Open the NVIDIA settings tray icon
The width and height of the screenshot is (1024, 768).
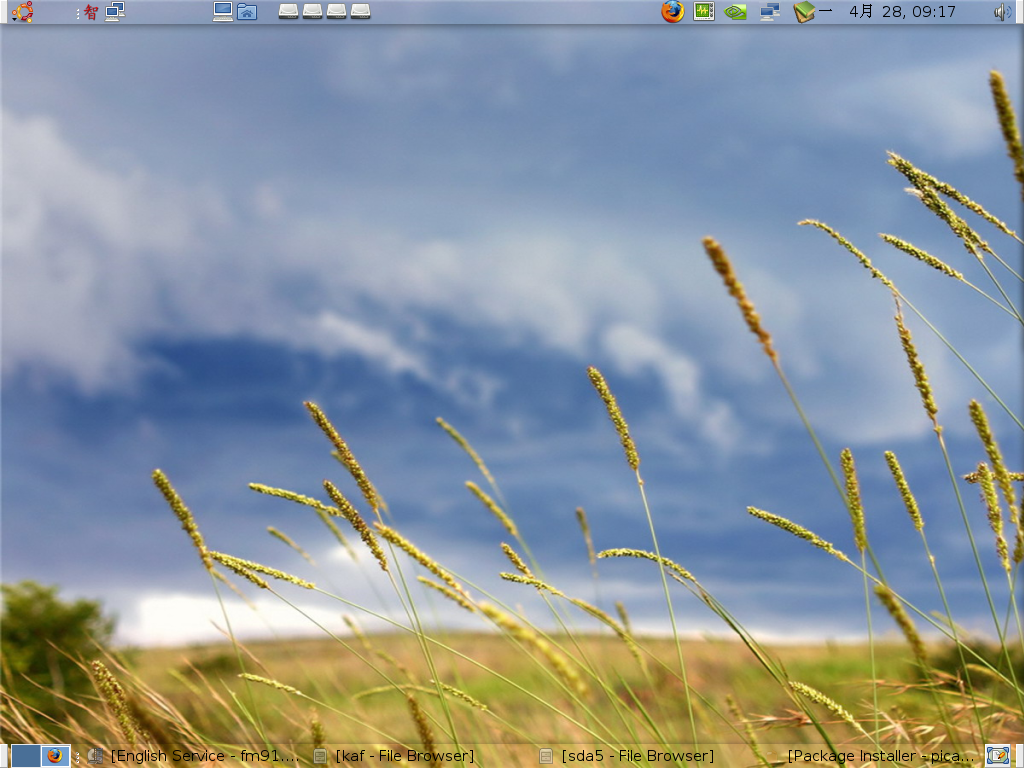coord(735,12)
